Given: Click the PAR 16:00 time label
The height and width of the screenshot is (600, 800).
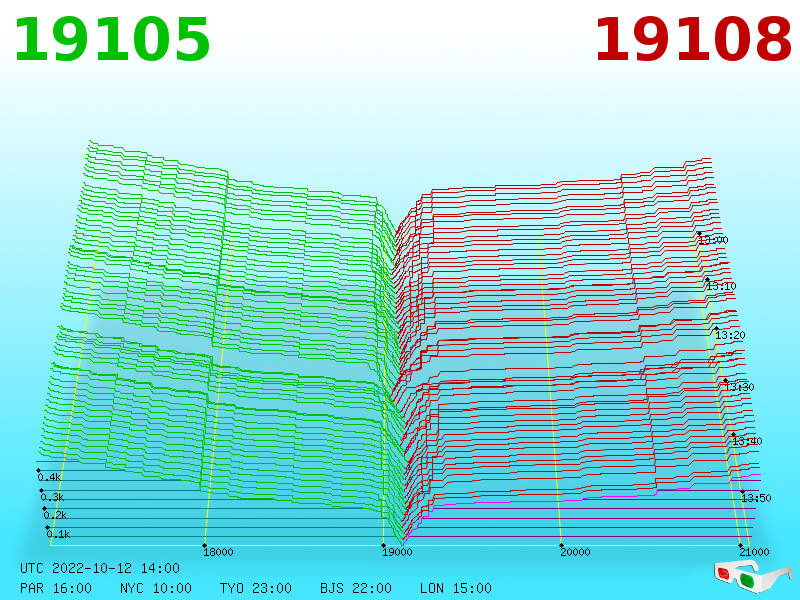Looking at the screenshot, I should point(56,588).
